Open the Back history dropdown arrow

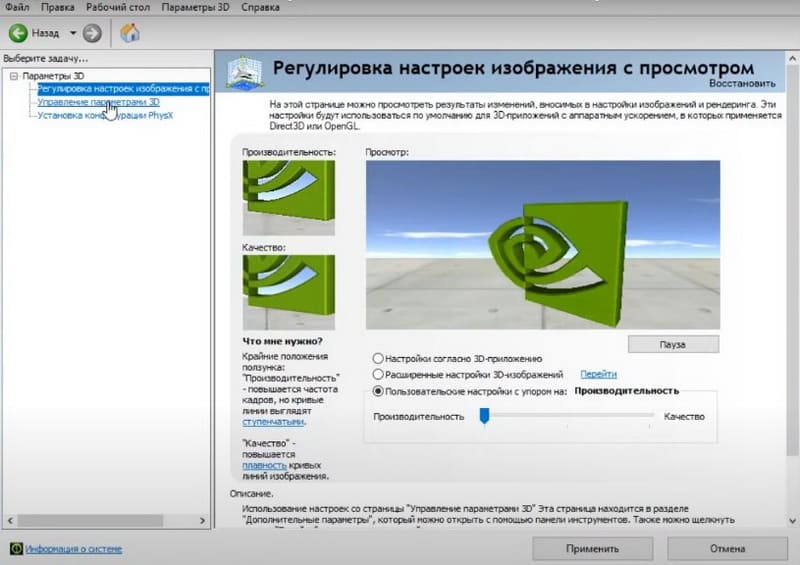click(x=73, y=33)
